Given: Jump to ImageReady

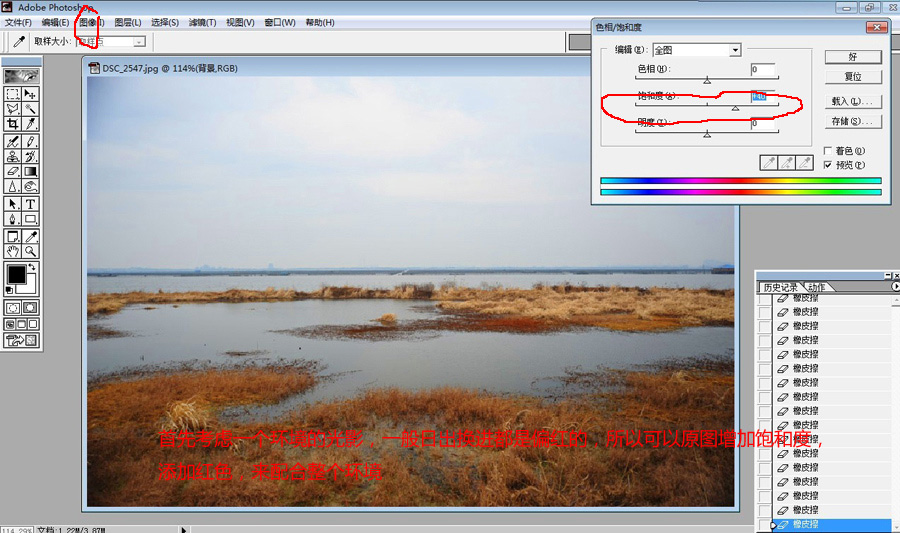Looking at the screenshot, I should point(22,341).
